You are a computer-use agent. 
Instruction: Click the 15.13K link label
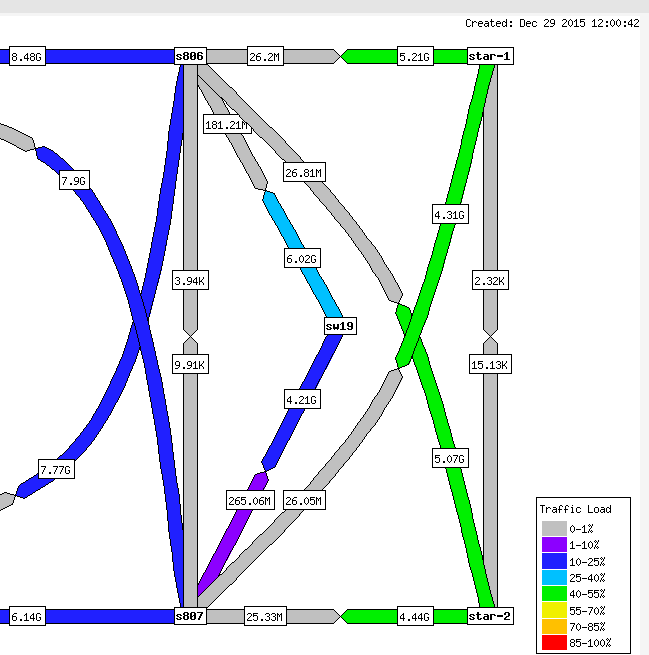coord(490,364)
